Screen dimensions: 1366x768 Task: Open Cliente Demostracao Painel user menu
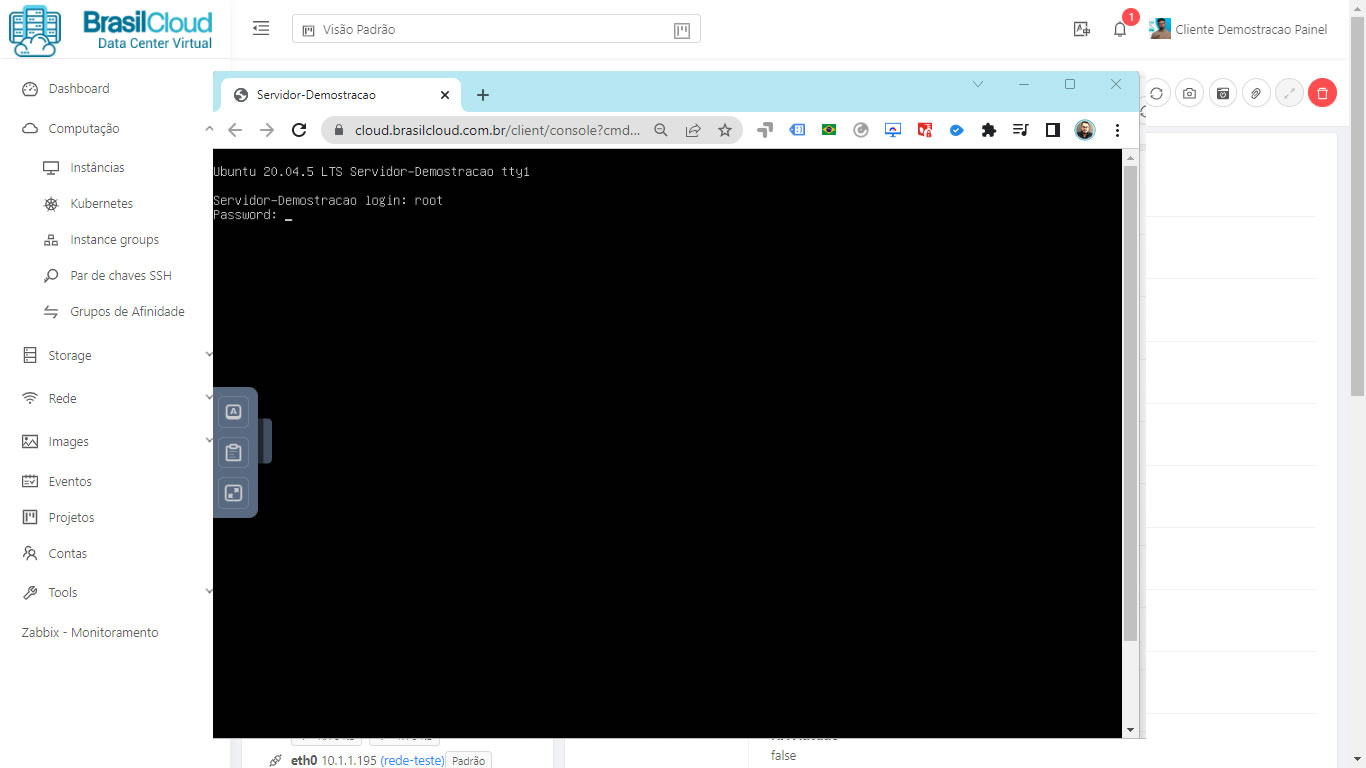[x=1239, y=29]
